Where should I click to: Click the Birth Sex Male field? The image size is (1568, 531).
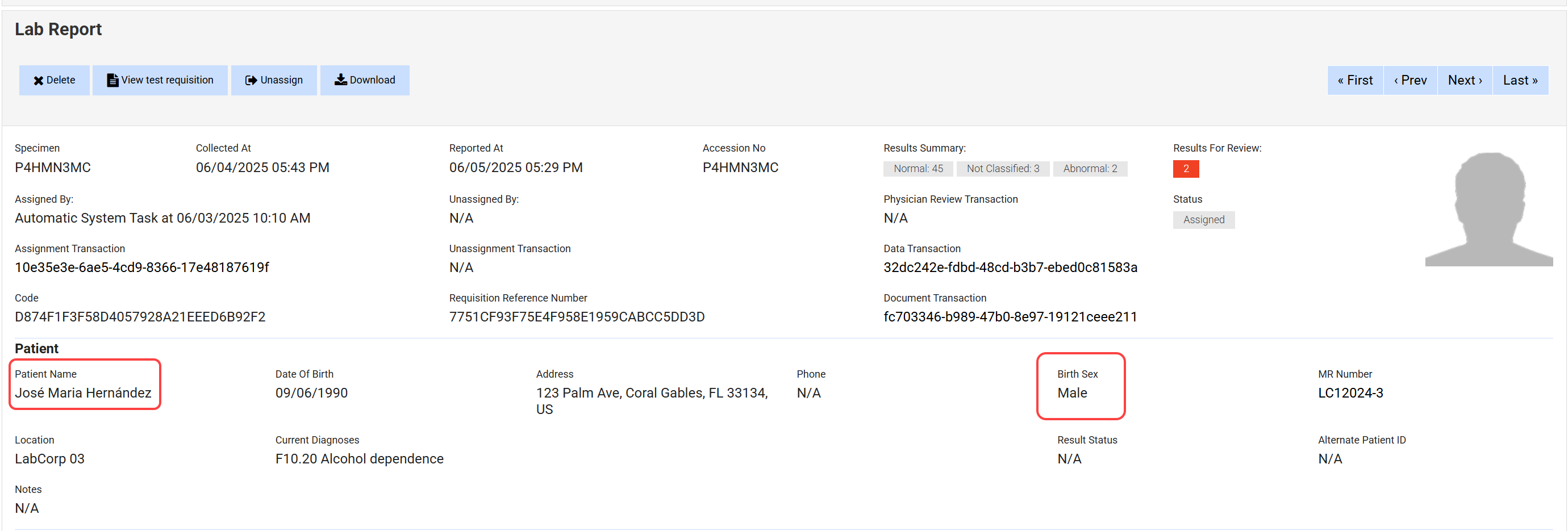tap(1071, 393)
